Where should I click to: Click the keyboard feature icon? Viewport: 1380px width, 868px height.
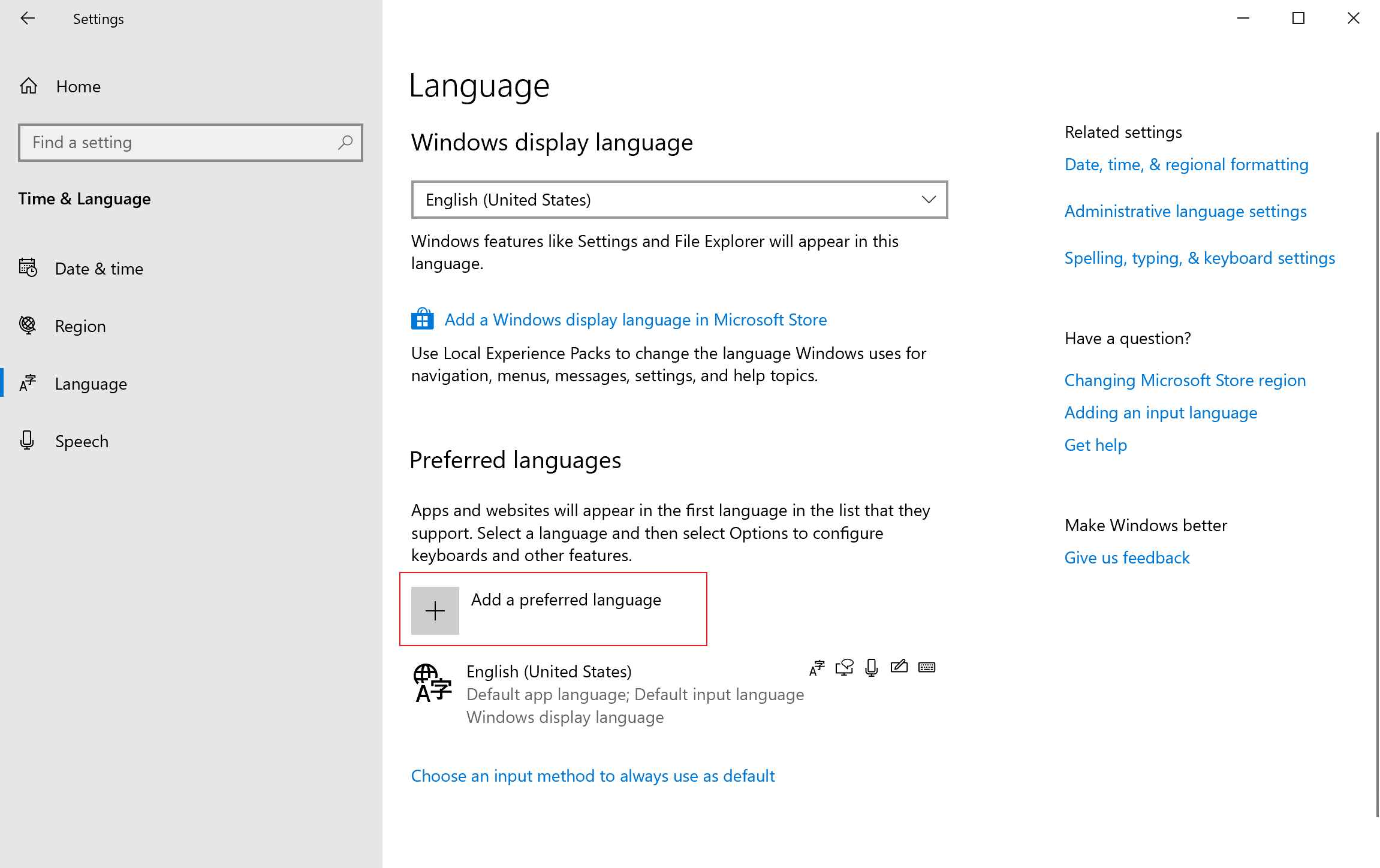[926, 667]
